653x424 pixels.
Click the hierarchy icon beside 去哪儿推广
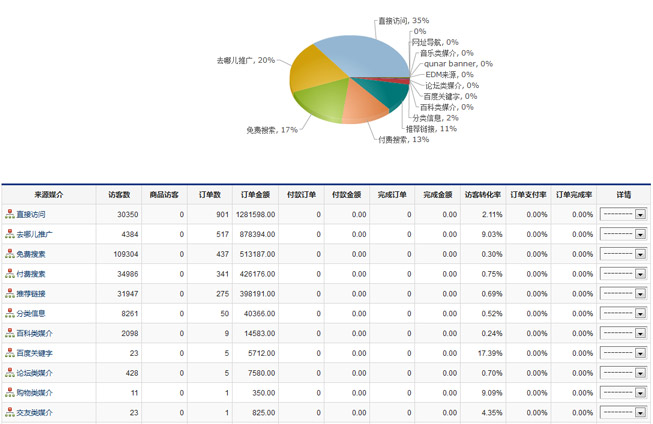[10, 234]
